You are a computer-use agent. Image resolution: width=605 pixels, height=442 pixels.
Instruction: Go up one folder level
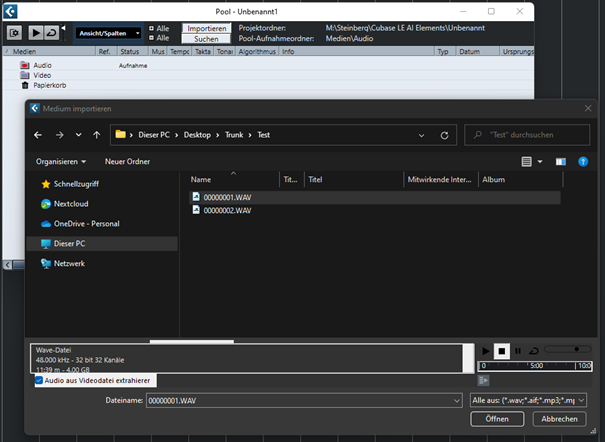click(96, 135)
